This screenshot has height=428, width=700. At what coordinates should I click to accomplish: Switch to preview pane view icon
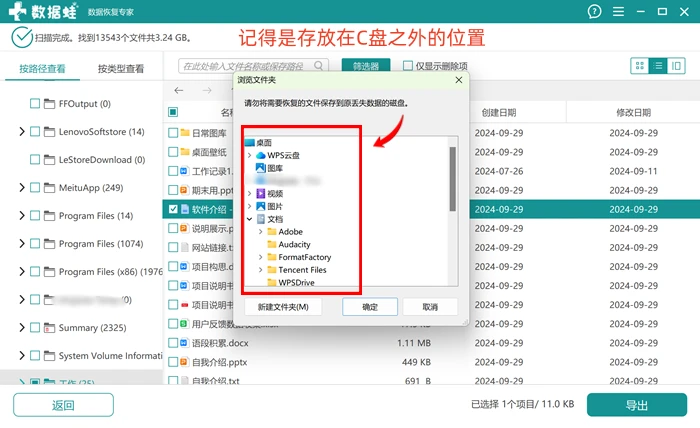676,66
